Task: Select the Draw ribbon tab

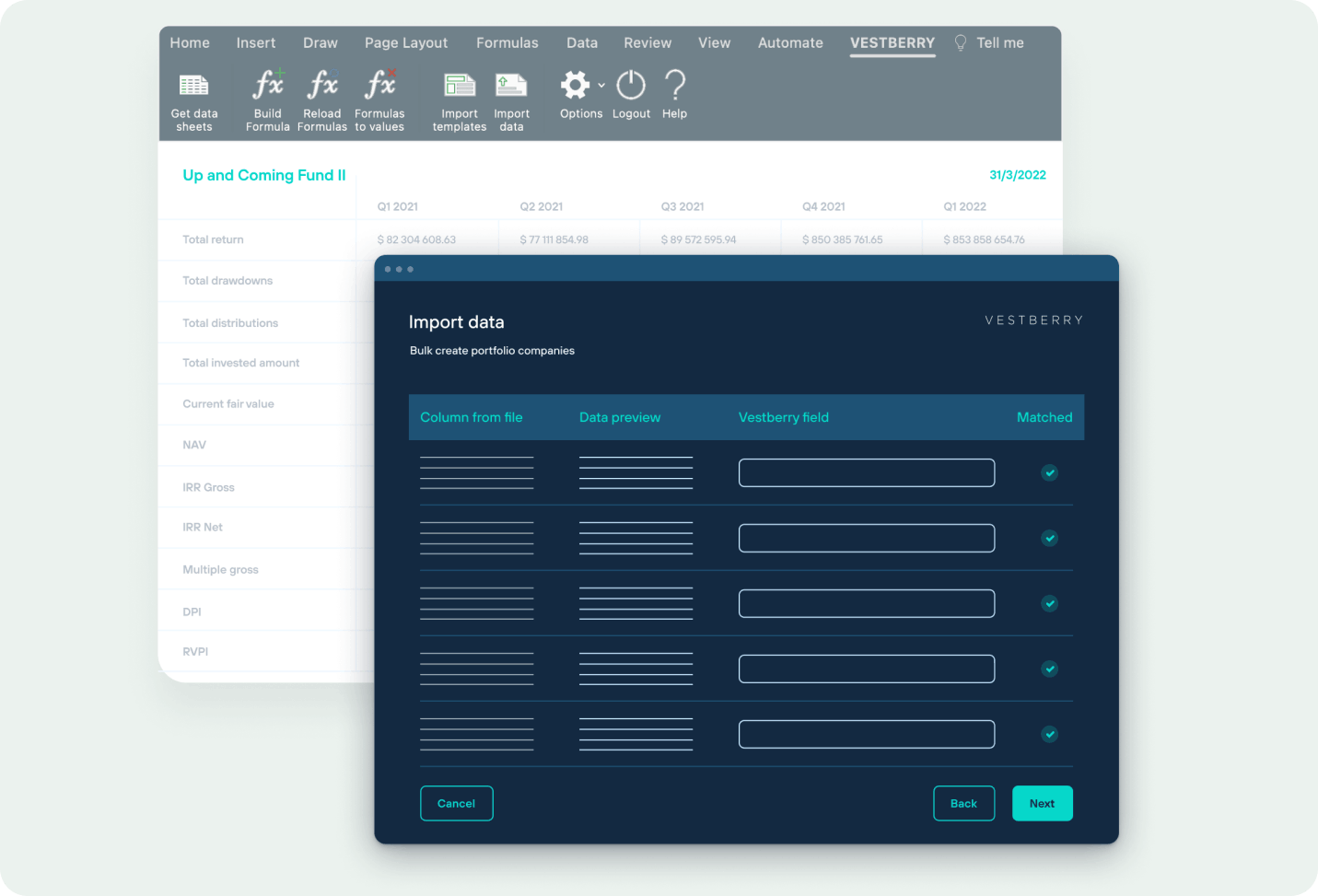Action: [321, 43]
